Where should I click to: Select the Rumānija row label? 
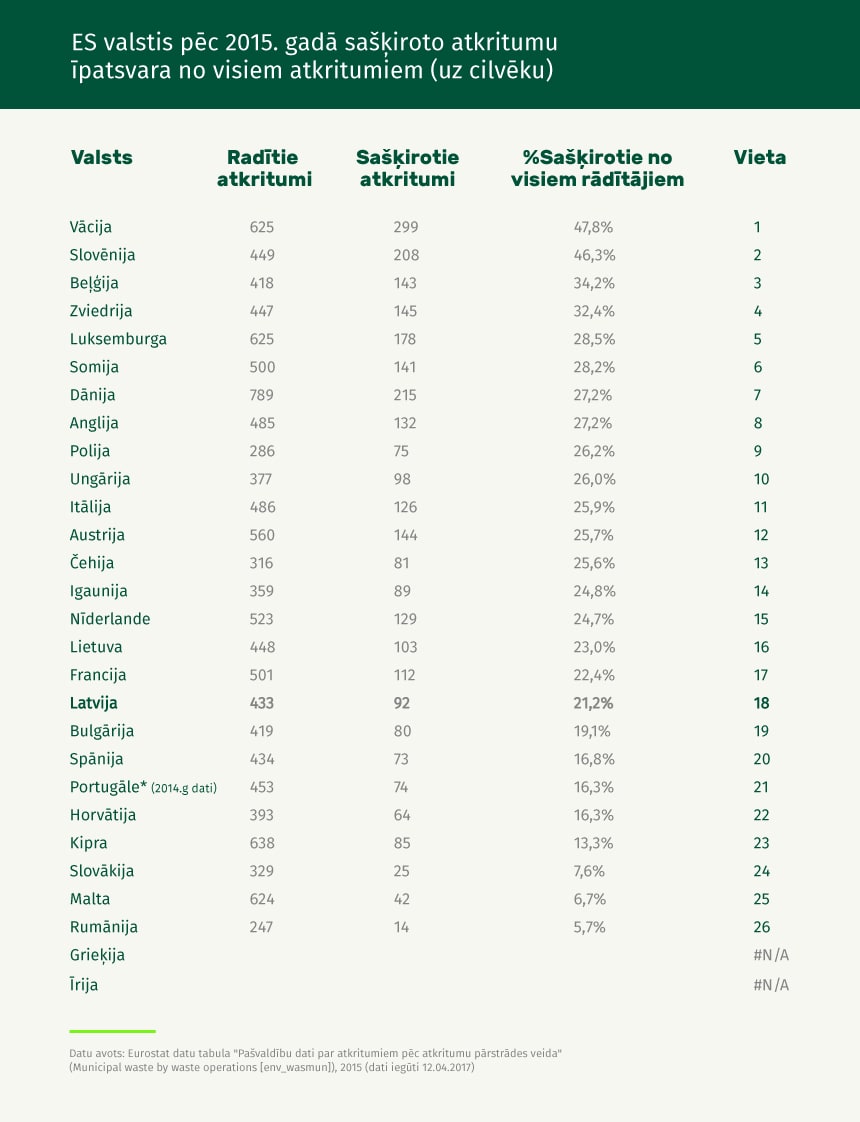point(104,927)
